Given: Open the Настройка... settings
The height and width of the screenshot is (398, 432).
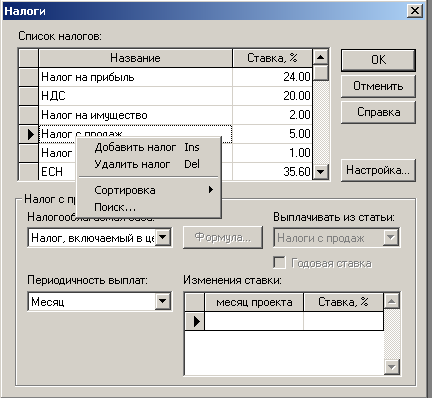Looking at the screenshot, I should coord(378,170).
